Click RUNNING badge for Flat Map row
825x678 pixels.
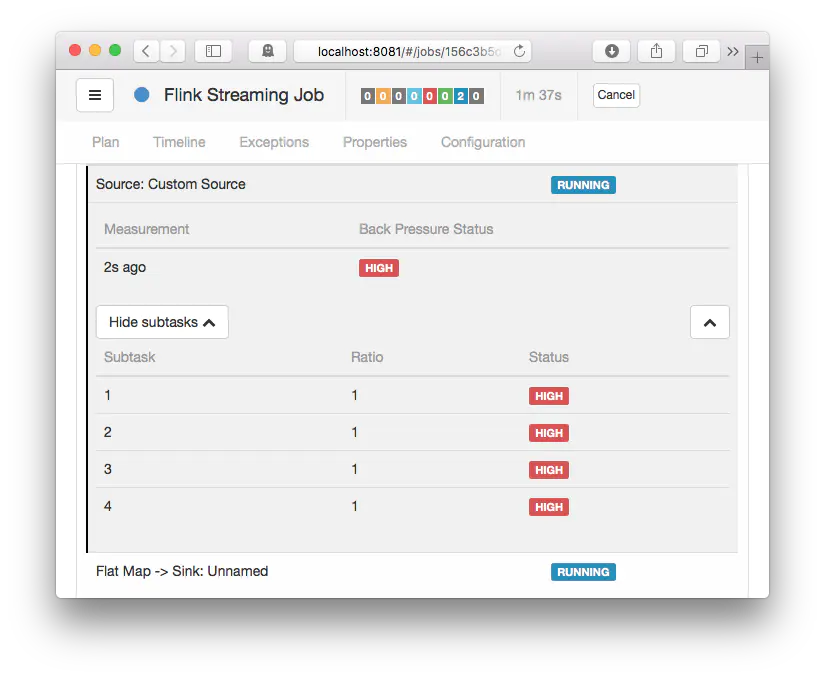tap(583, 572)
